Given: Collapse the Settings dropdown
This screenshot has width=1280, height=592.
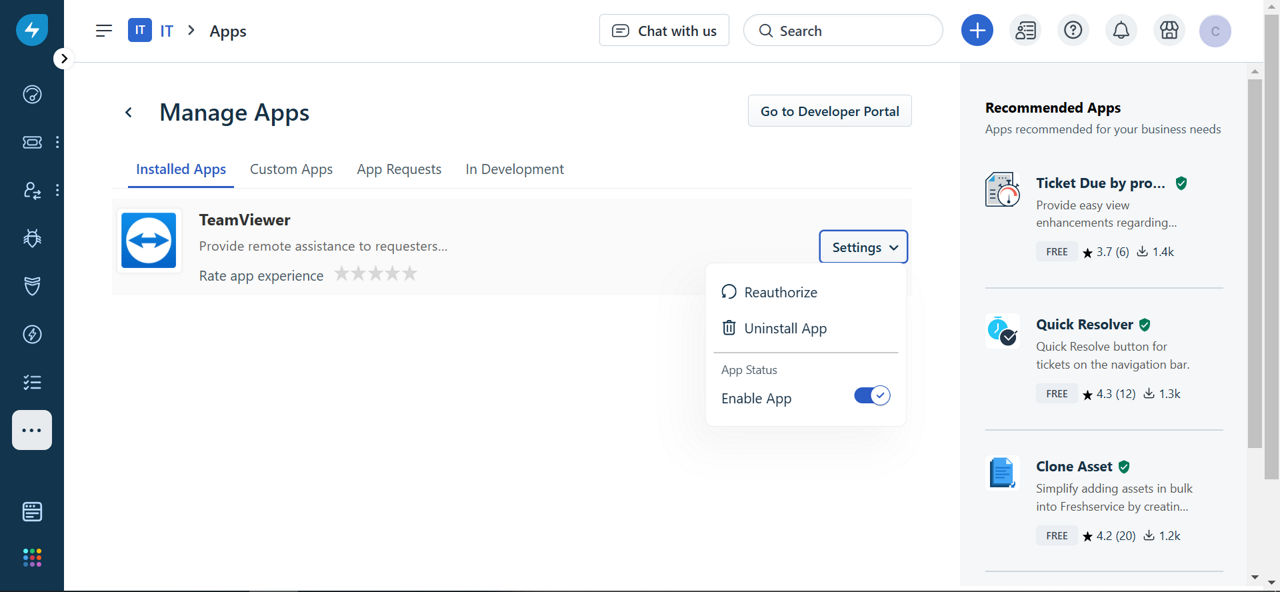Looking at the screenshot, I should point(864,247).
